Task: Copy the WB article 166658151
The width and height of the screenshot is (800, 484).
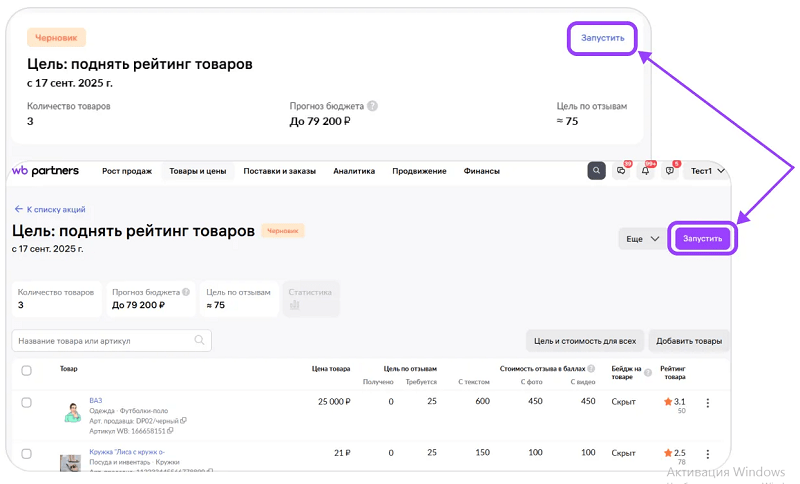Action: (170, 431)
